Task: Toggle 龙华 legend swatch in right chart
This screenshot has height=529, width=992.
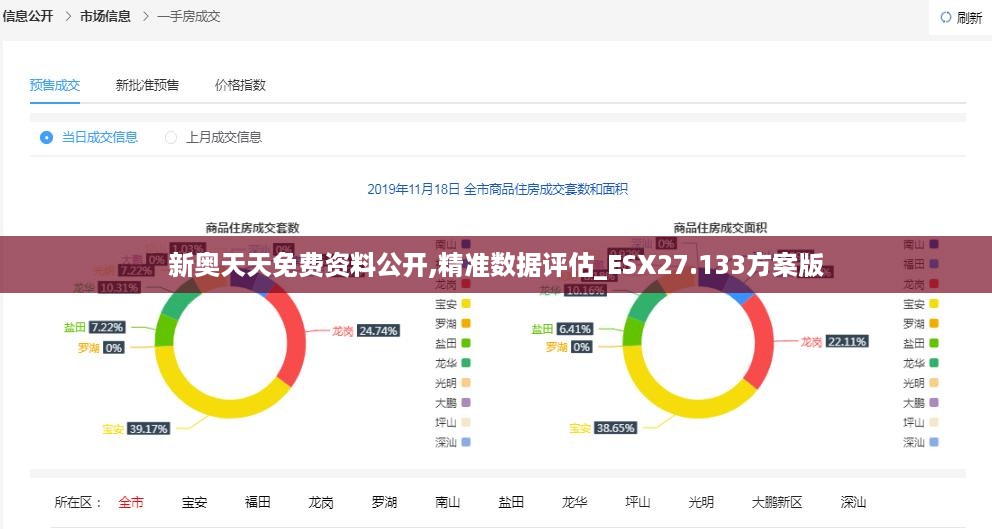Action: point(934,363)
